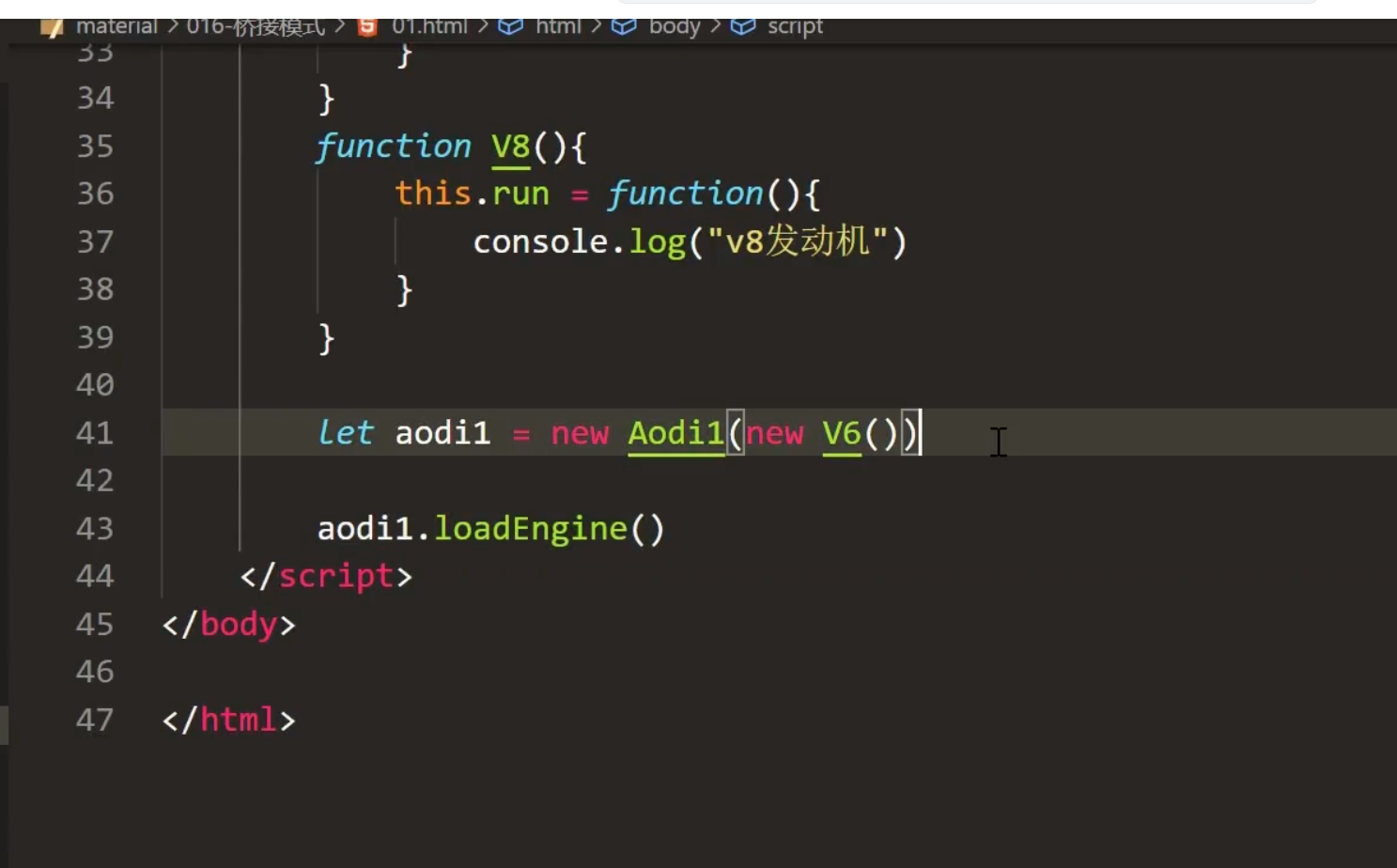Image resolution: width=1397 pixels, height=868 pixels.
Task: Select the script symbol breadcrumb
Action: pos(795,26)
